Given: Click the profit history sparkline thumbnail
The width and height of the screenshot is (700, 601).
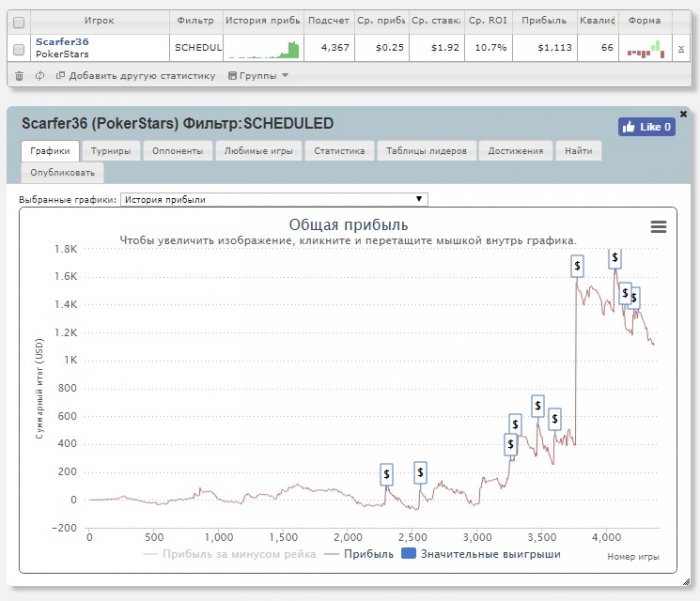Looking at the screenshot, I should pos(263,49).
